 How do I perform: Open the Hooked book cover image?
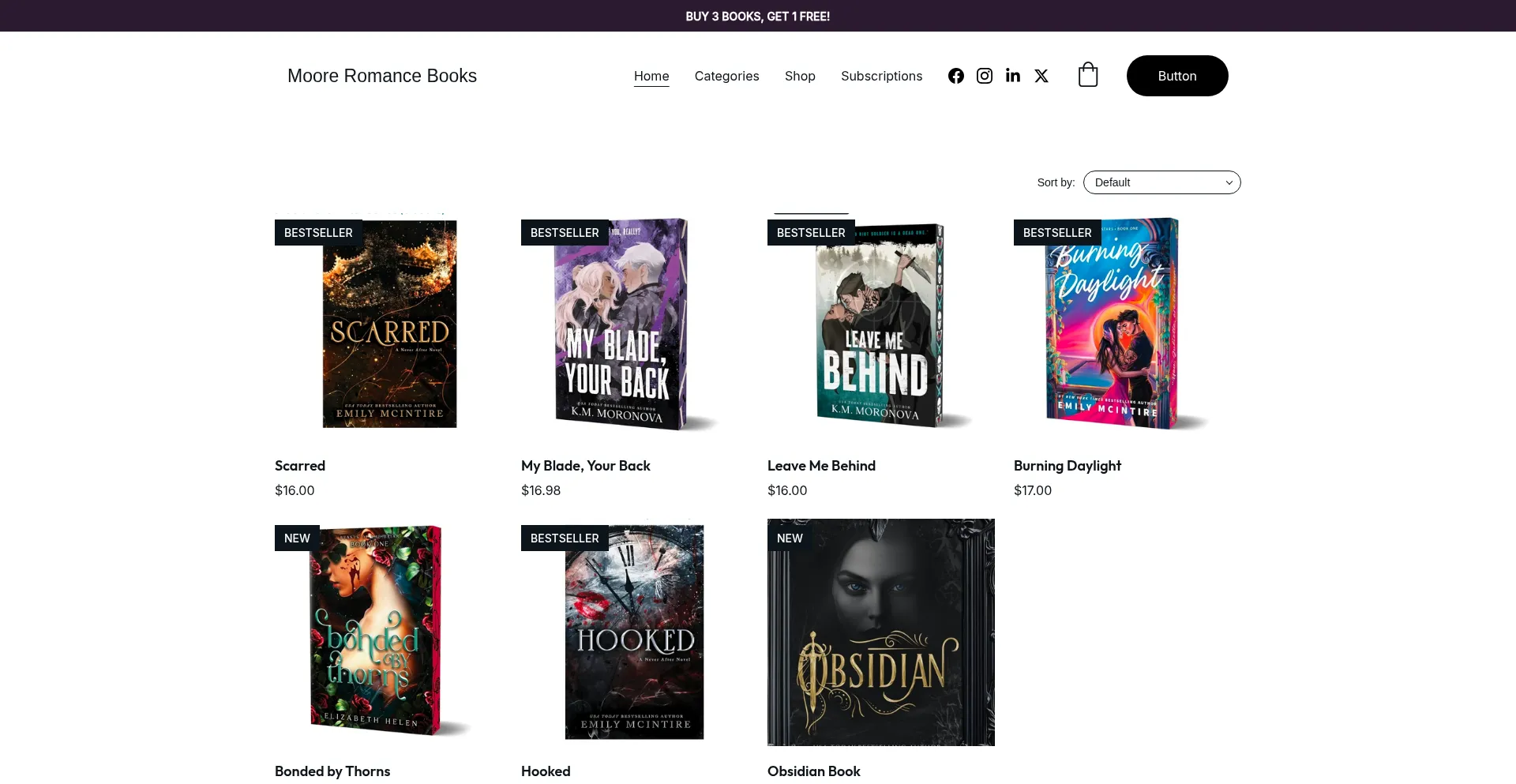click(x=635, y=632)
